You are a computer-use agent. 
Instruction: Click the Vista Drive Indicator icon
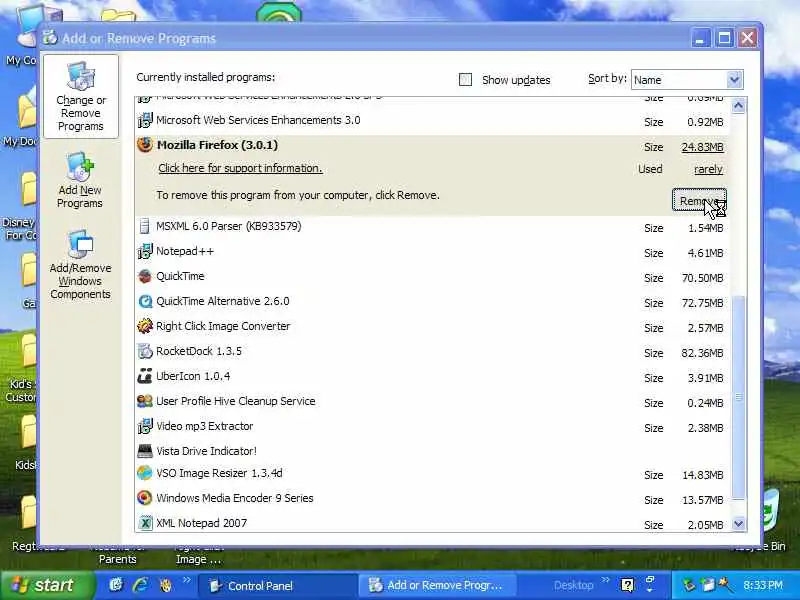[x=145, y=451]
